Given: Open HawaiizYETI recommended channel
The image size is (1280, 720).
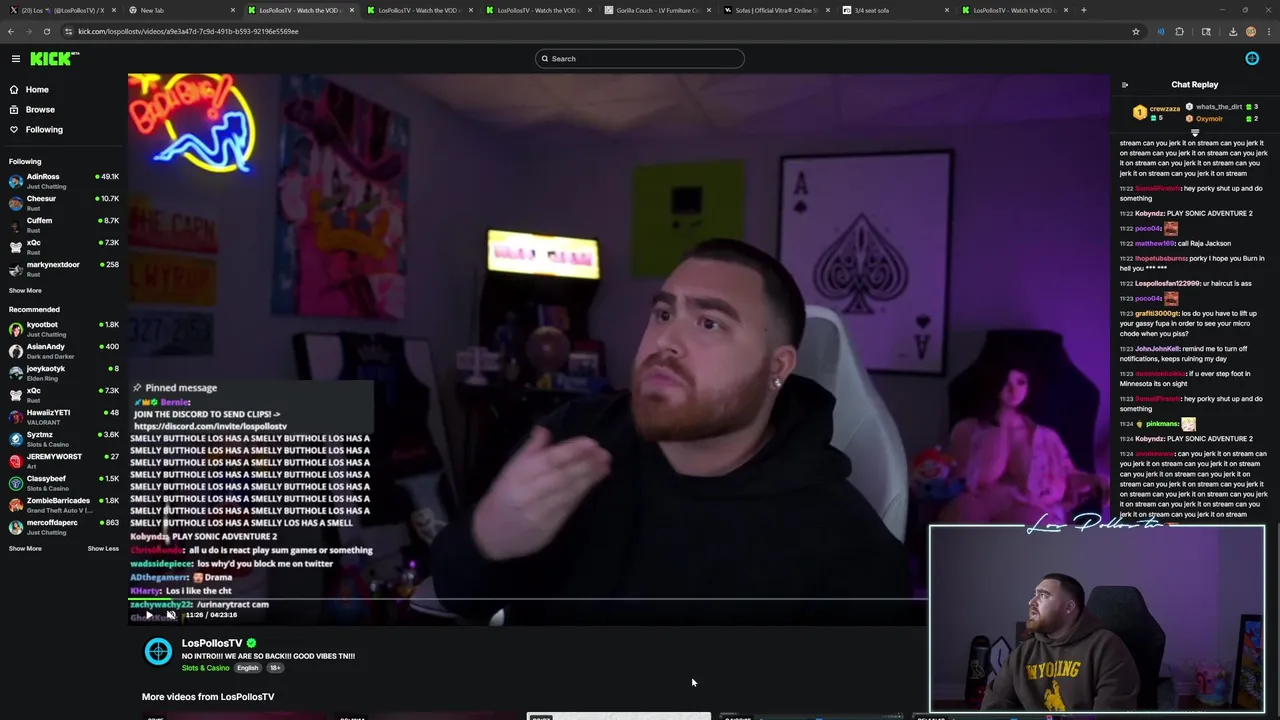Looking at the screenshot, I should tap(62, 417).
